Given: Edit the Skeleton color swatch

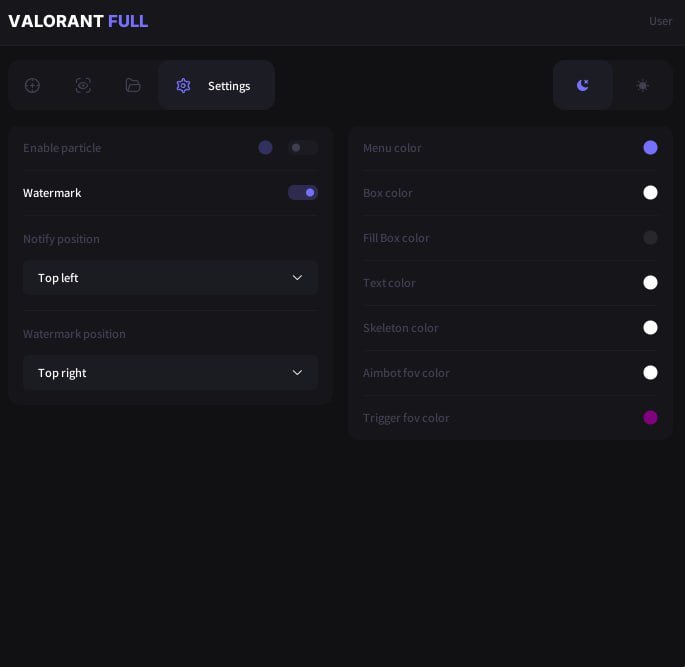Looking at the screenshot, I should (x=650, y=328).
